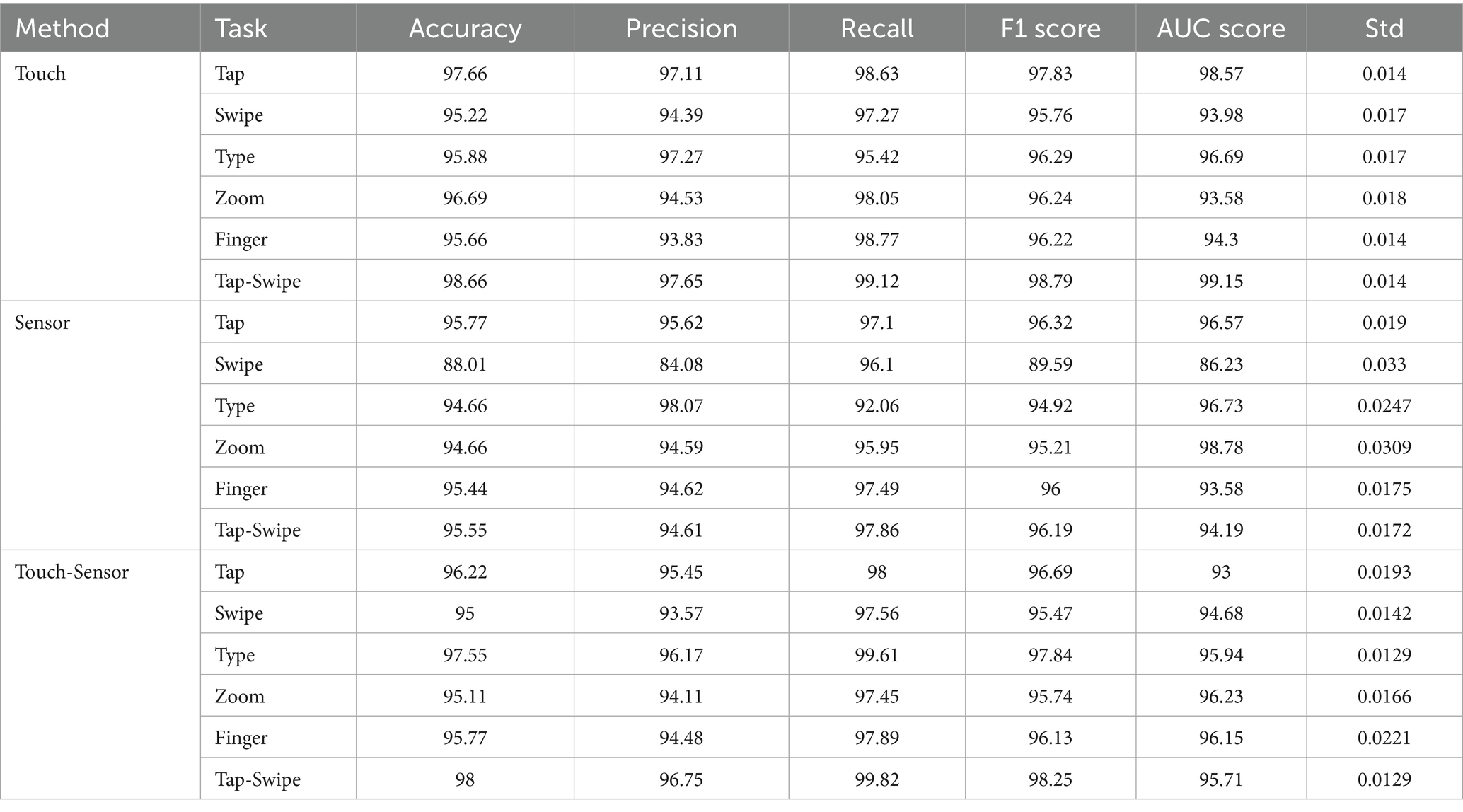The image size is (1463, 812).
Task: Select the precision value 84.08
Action: pos(681,364)
